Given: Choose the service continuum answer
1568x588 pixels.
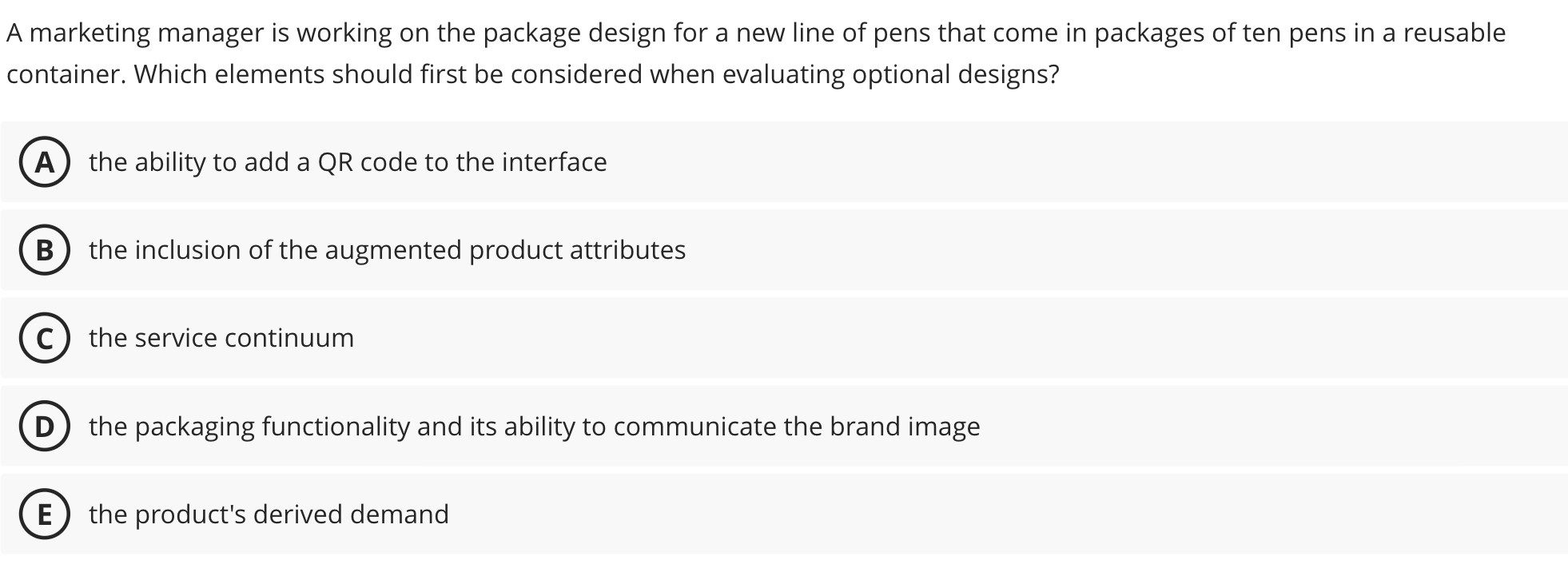Looking at the screenshot, I should click(221, 339).
